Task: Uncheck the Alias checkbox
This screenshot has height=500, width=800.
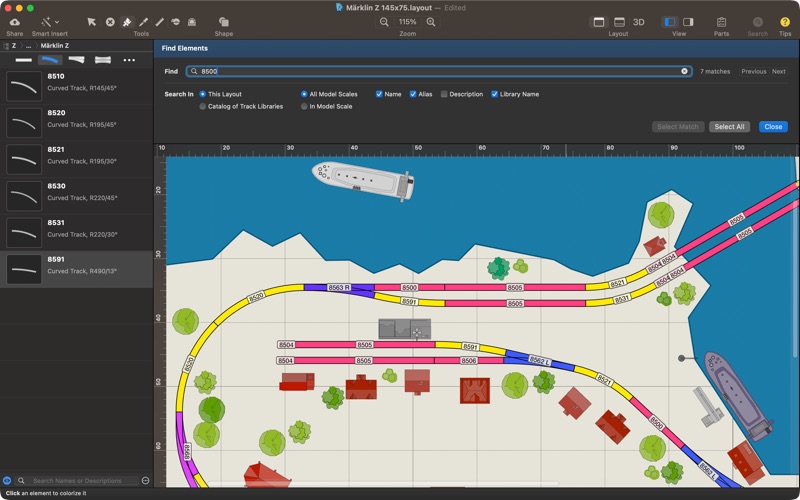Action: click(413, 94)
